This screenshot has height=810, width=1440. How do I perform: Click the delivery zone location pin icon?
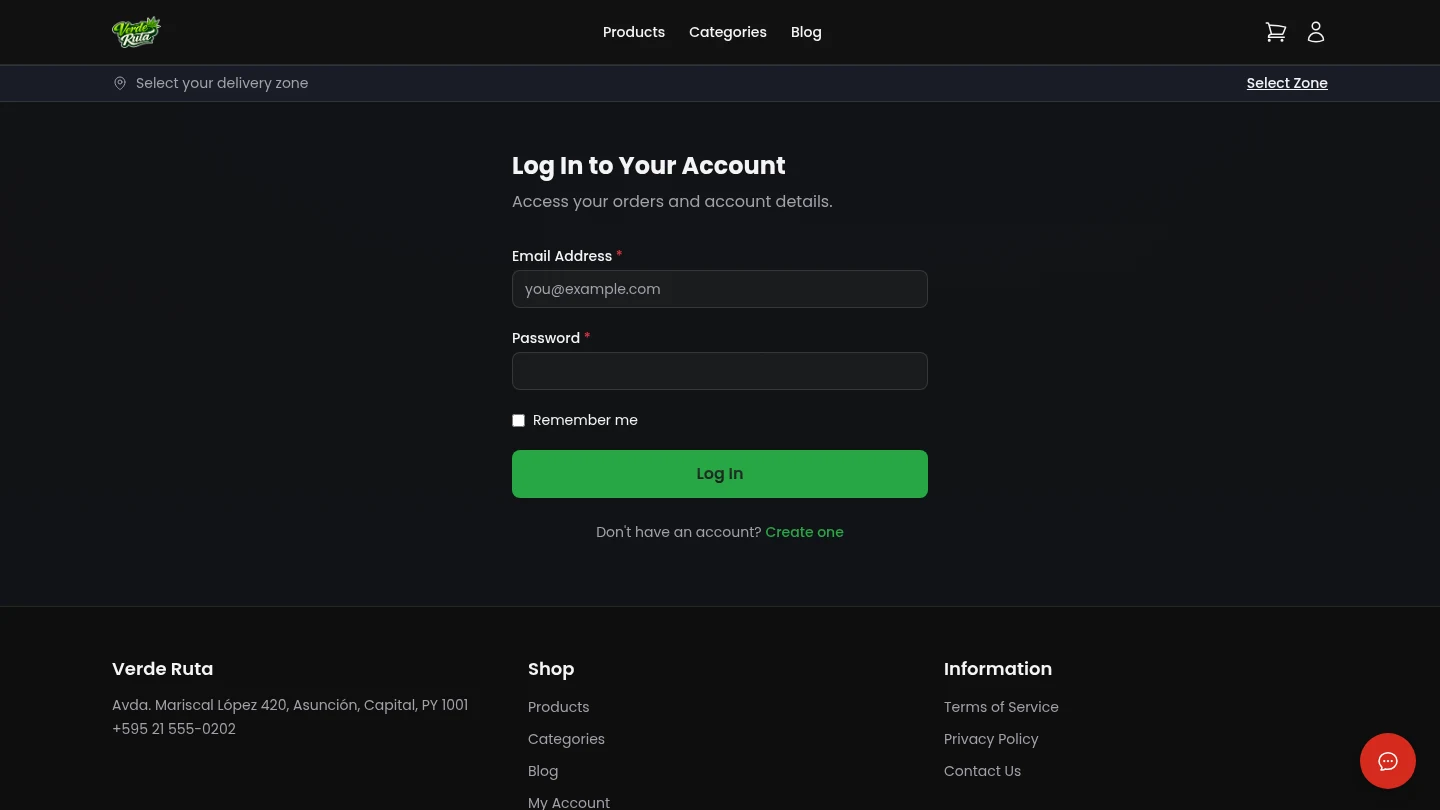coord(120,83)
